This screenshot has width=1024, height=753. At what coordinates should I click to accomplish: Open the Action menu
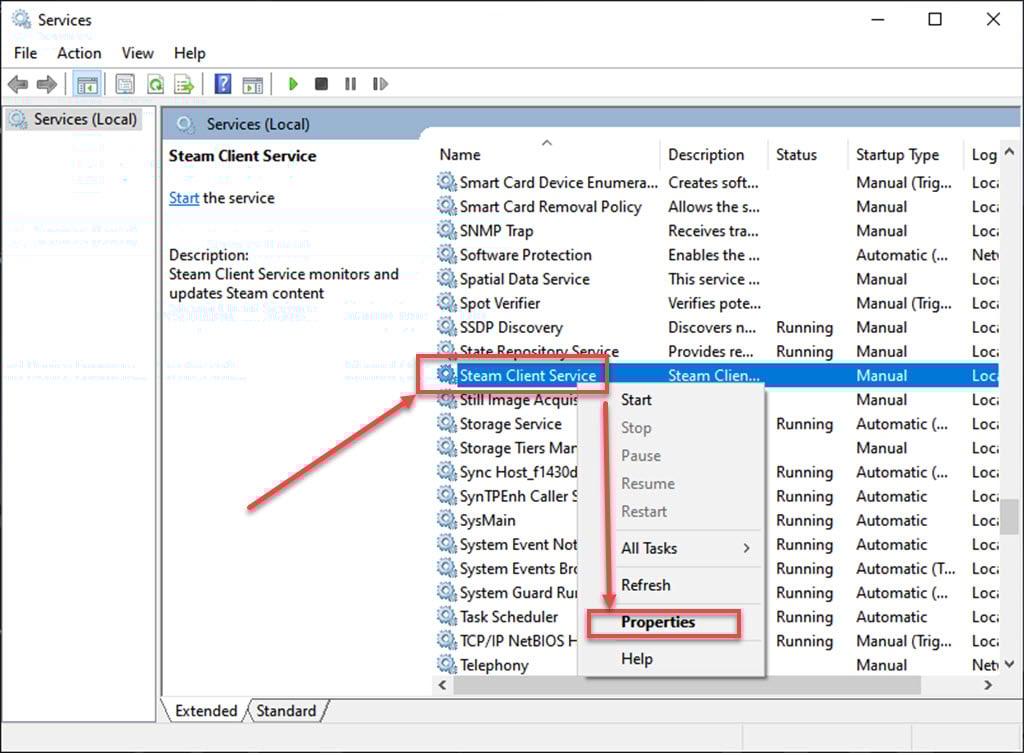coord(79,54)
